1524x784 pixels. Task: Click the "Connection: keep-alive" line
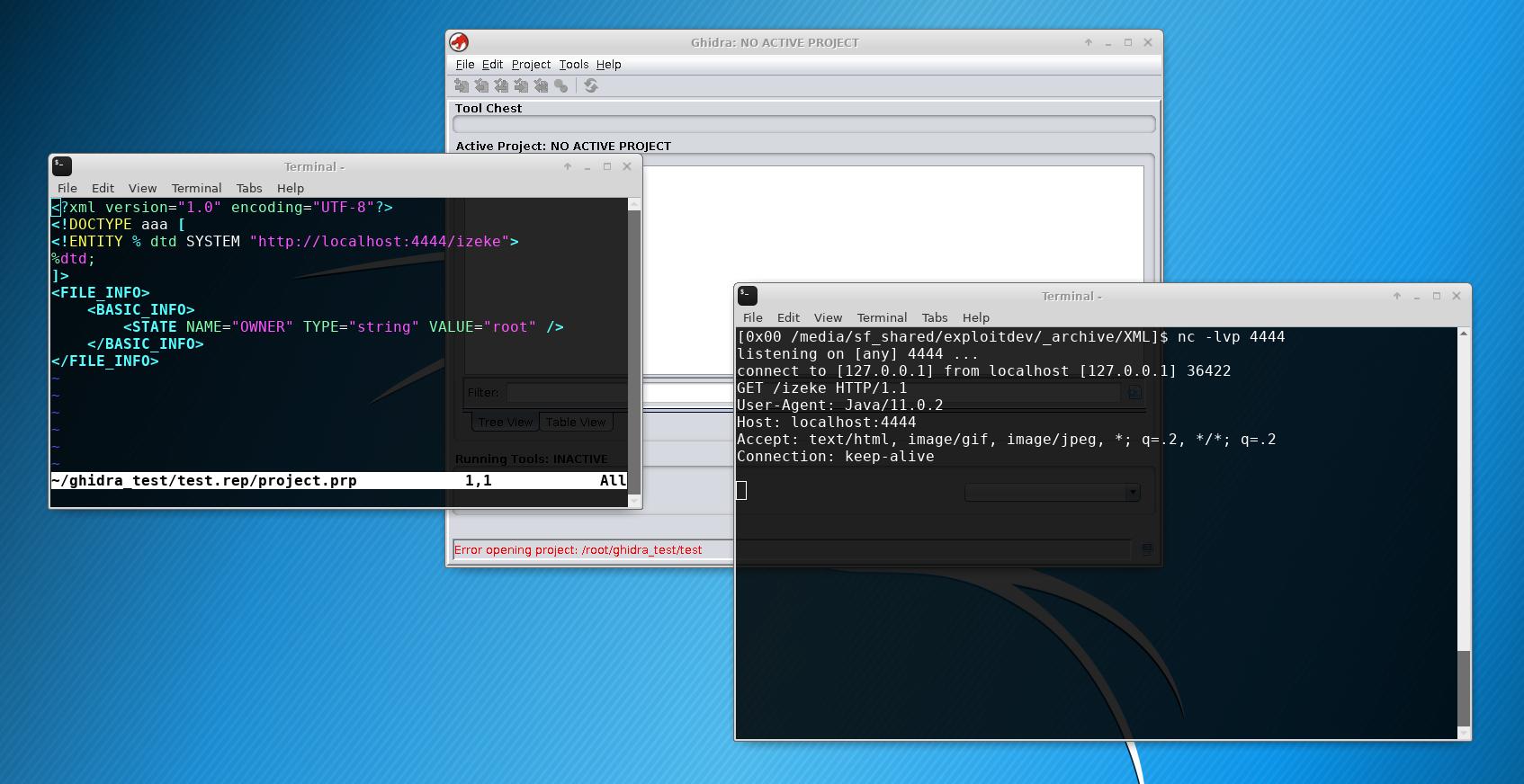[x=836, y=456]
